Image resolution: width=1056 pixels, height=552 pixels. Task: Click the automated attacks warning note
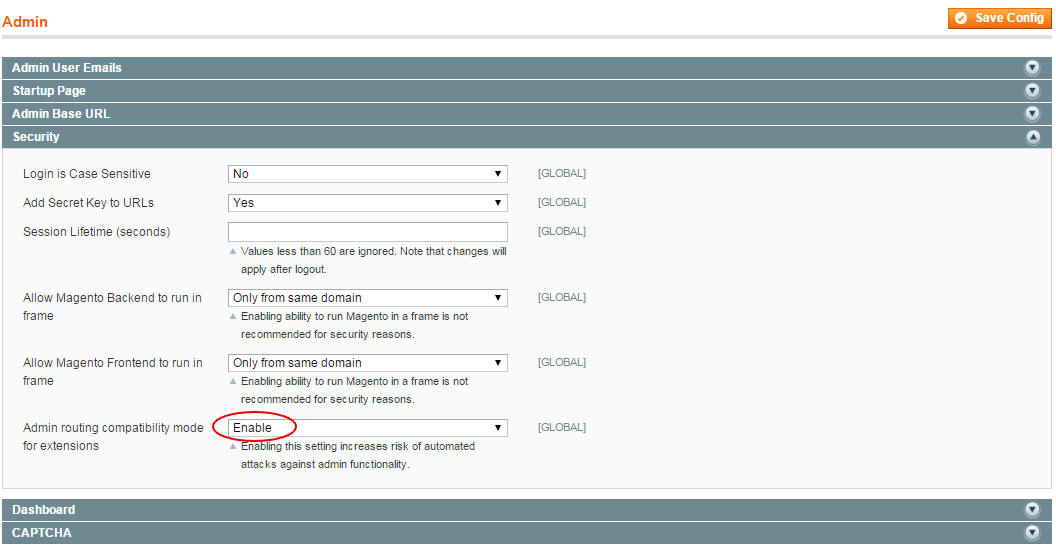(358, 455)
